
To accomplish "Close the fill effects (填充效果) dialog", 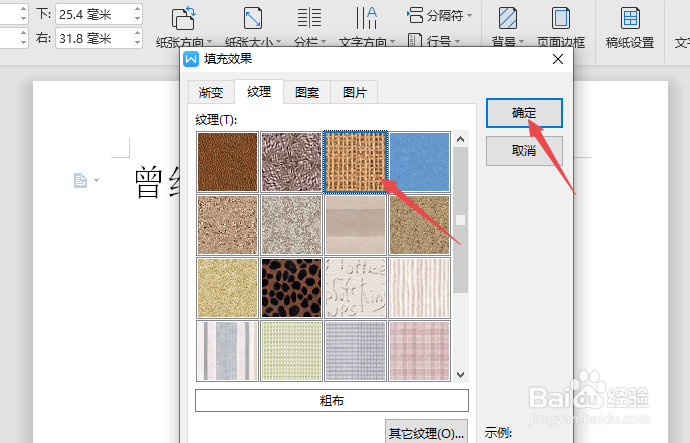I will pyautogui.click(x=558, y=59).
